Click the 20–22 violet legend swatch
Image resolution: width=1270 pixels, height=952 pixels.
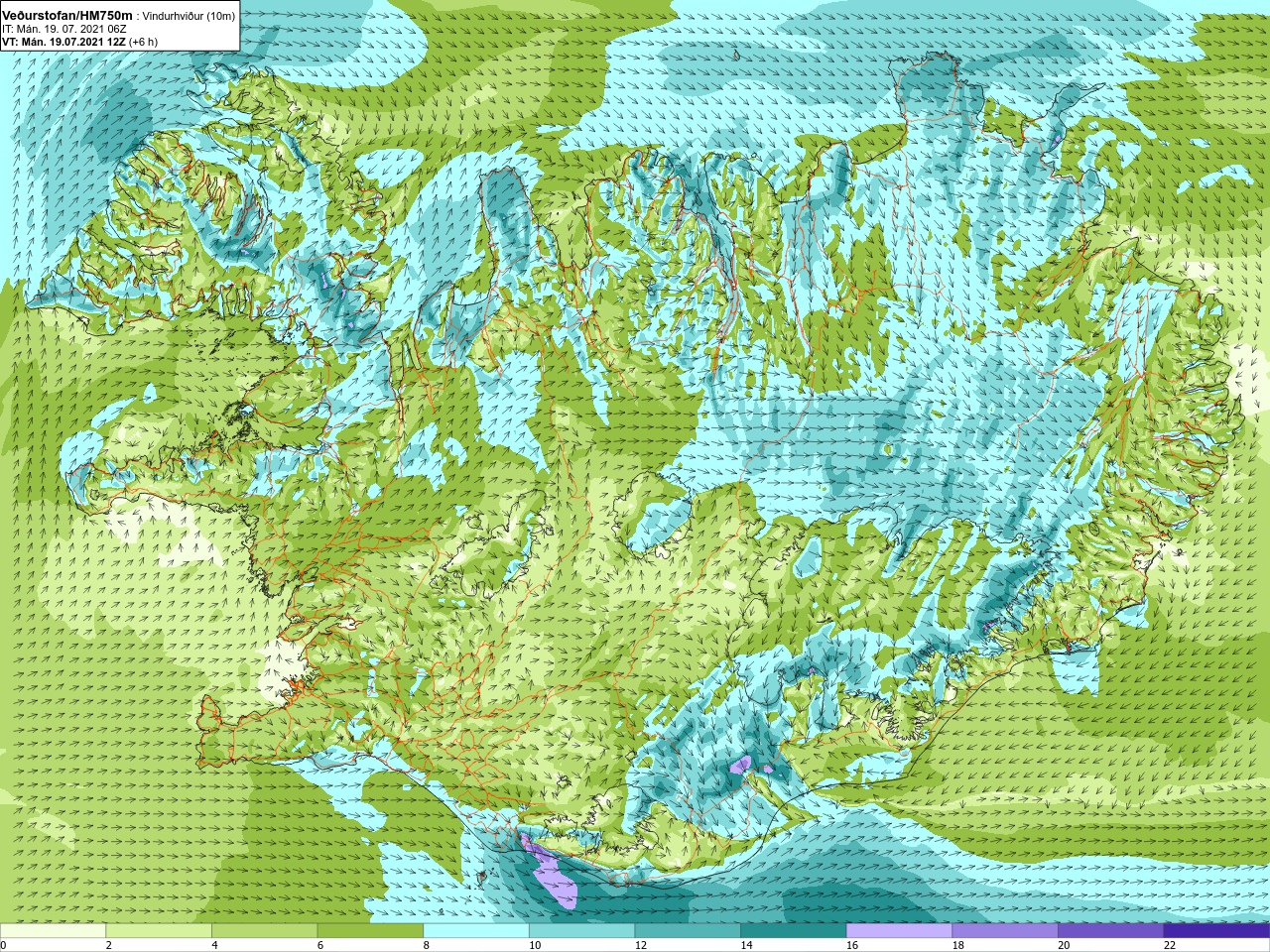click(1111, 930)
